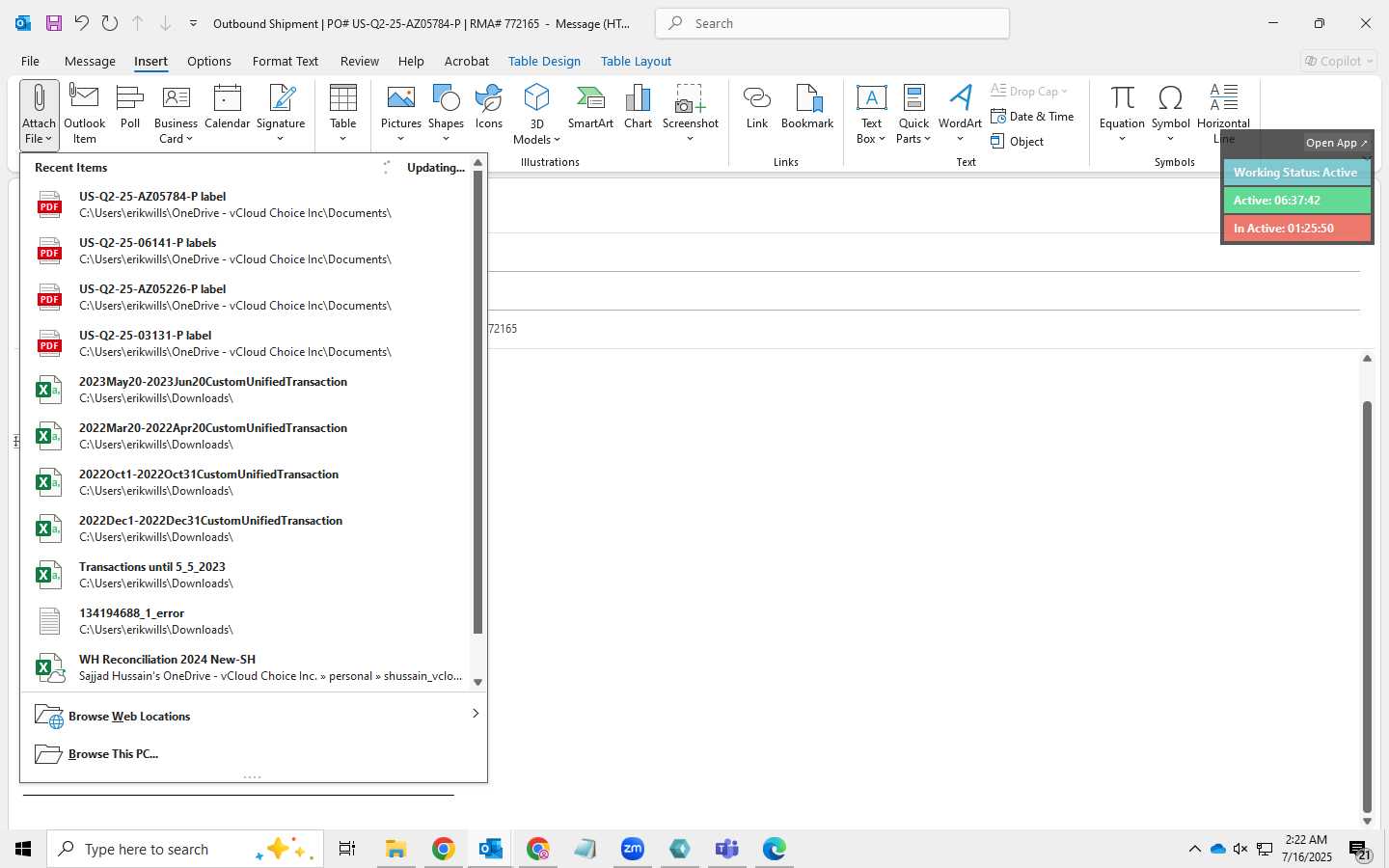Image resolution: width=1389 pixels, height=868 pixels.
Task: Open Microsoft Teams from taskbar
Action: point(726,849)
